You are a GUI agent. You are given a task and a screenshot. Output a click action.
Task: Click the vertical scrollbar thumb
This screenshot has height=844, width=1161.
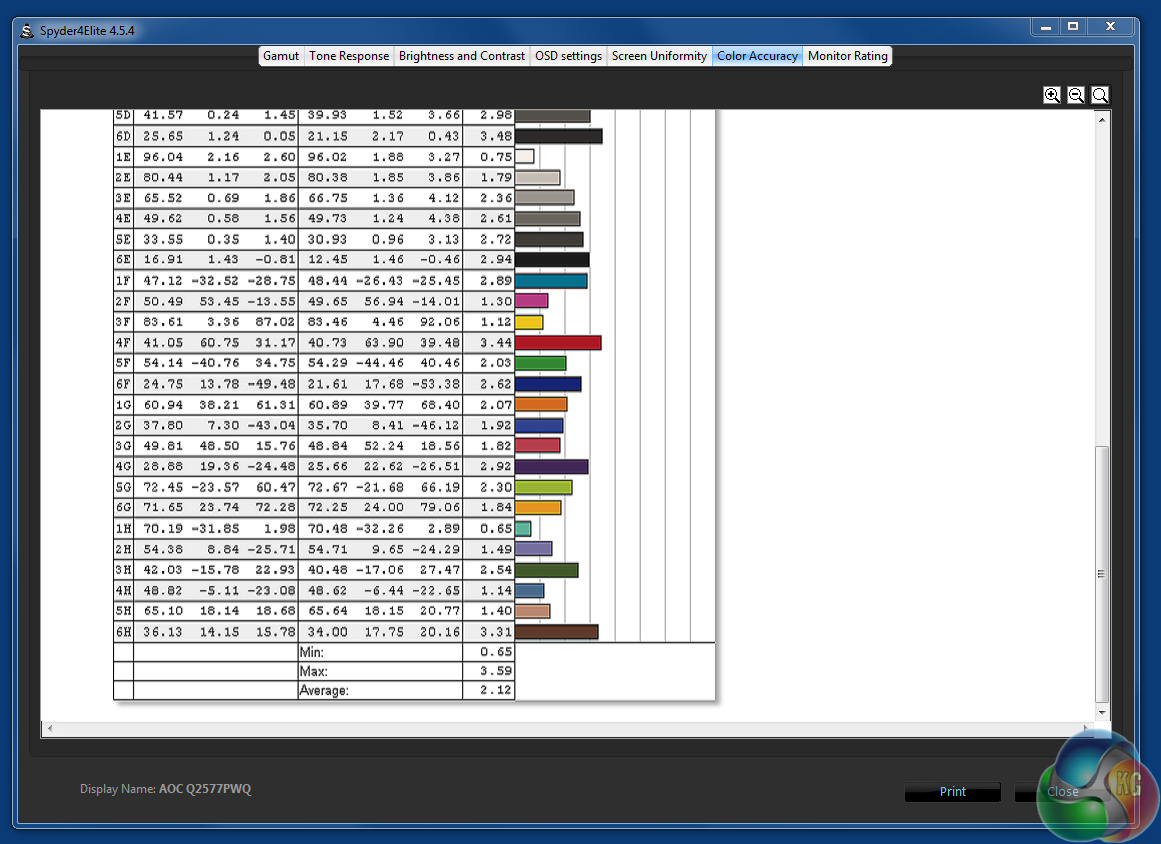click(1102, 574)
